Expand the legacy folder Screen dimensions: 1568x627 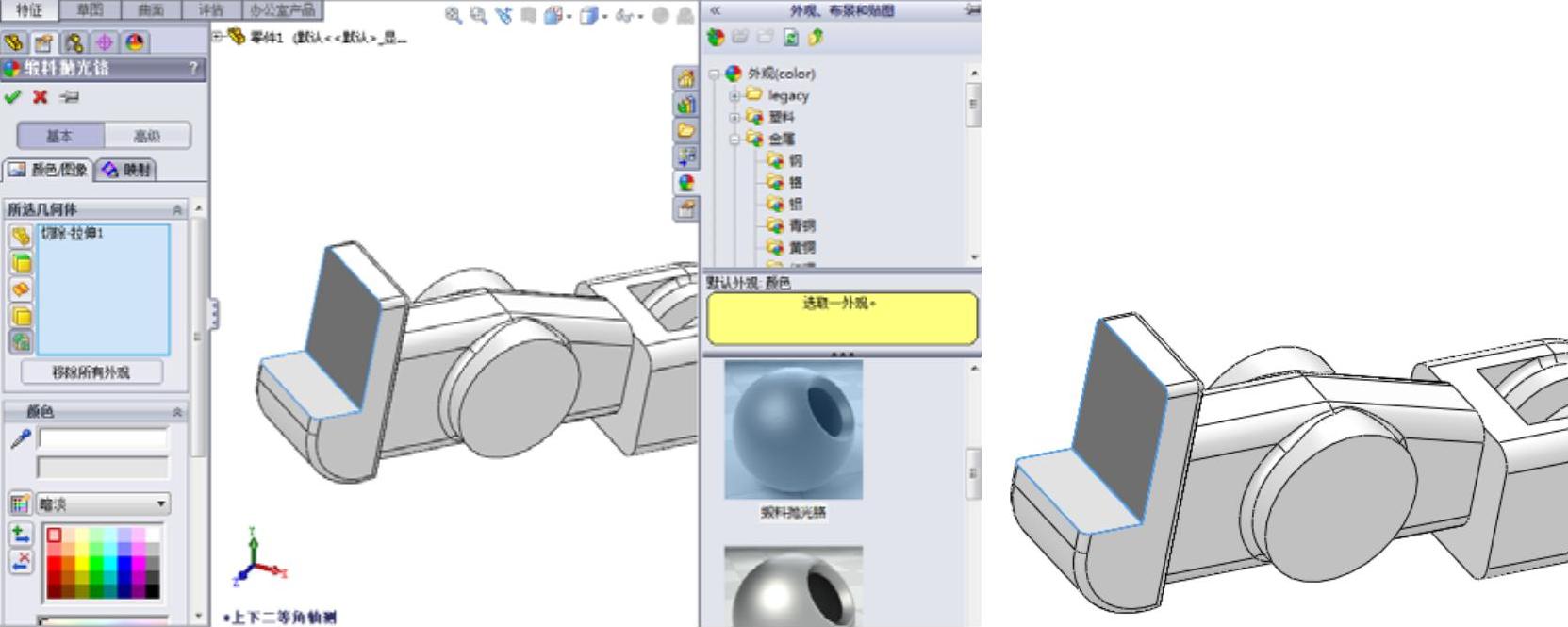point(734,95)
